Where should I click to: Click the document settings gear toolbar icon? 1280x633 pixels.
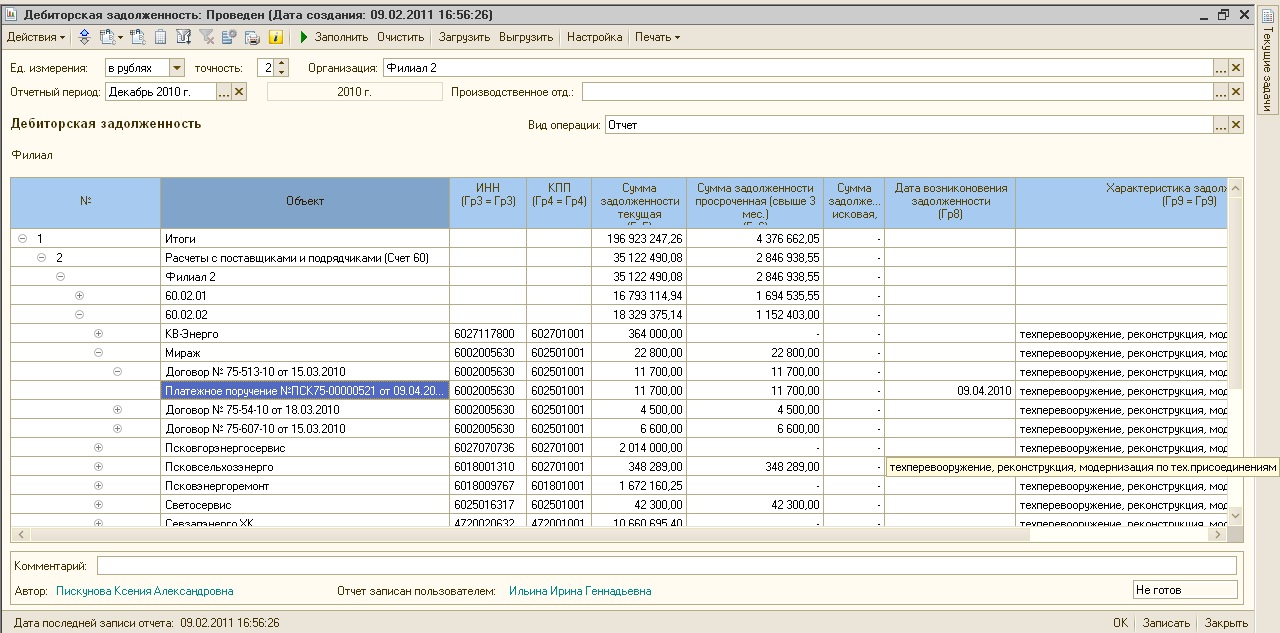[x=229, y=37]
